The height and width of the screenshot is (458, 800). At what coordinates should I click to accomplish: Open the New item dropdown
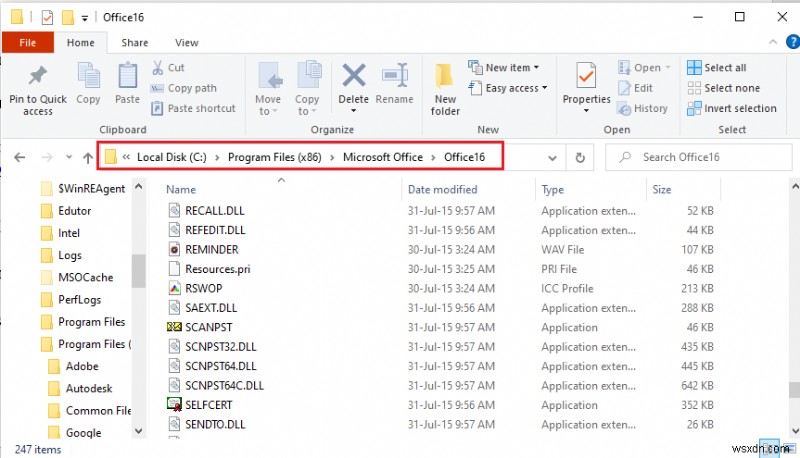pyautogui.click(x=504, y=67)
